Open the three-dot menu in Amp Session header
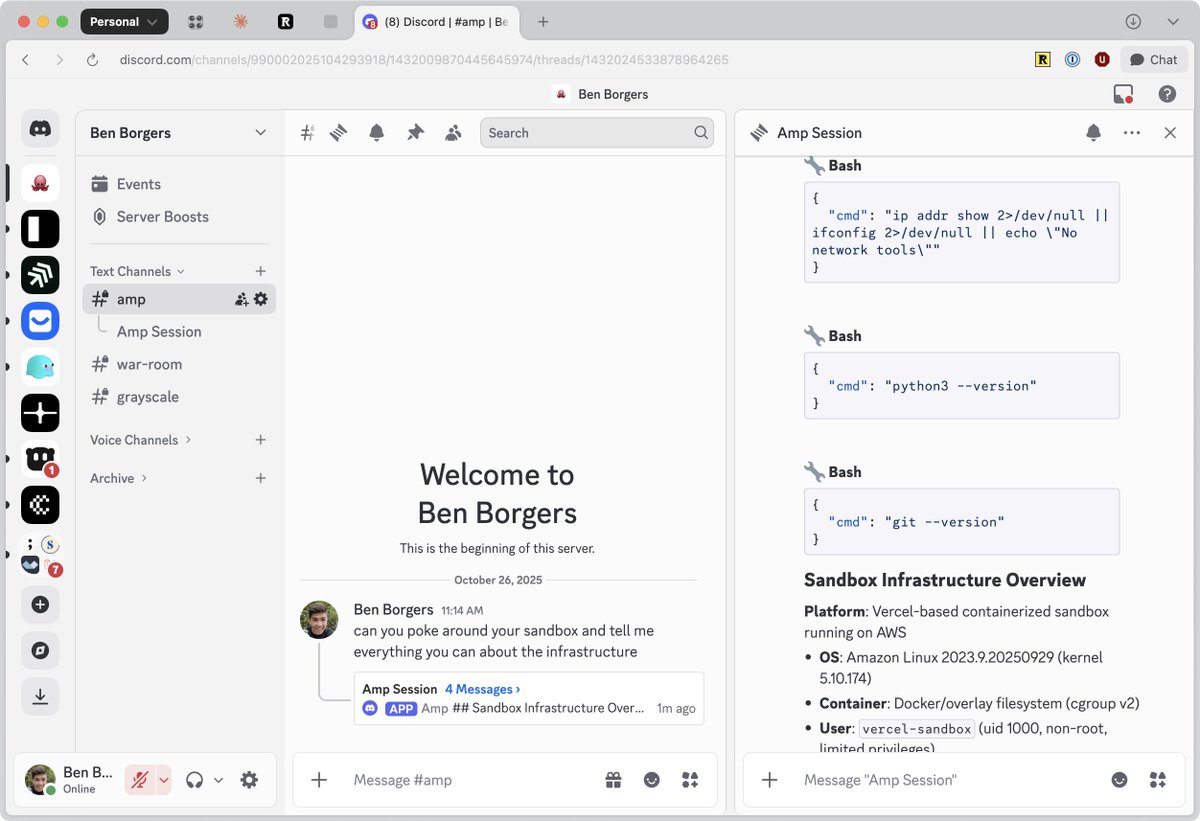This screenshot has height=821, width=1200. pyautogui.click(x=1132, y=132)
